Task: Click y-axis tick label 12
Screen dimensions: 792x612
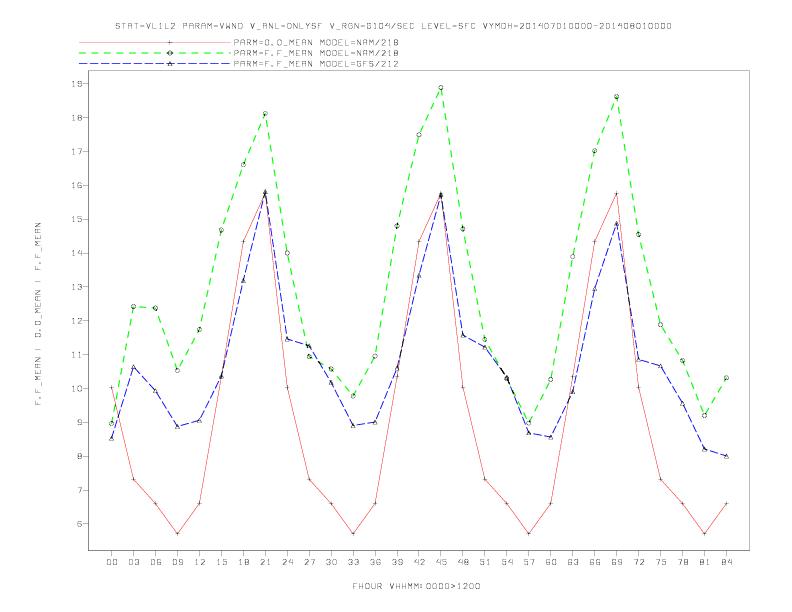Action: tap(76, 321)
